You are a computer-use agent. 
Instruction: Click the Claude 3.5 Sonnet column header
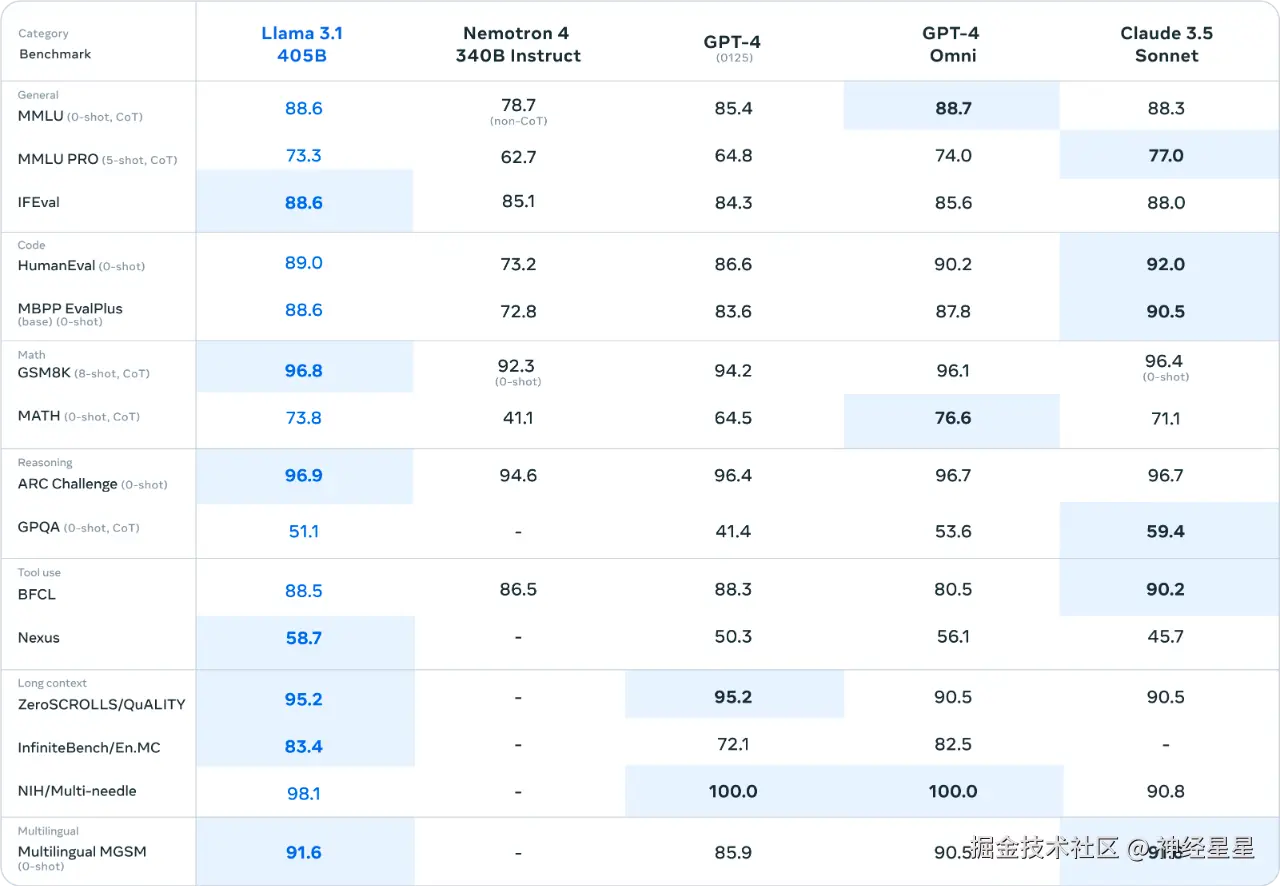click(1166, 44)
